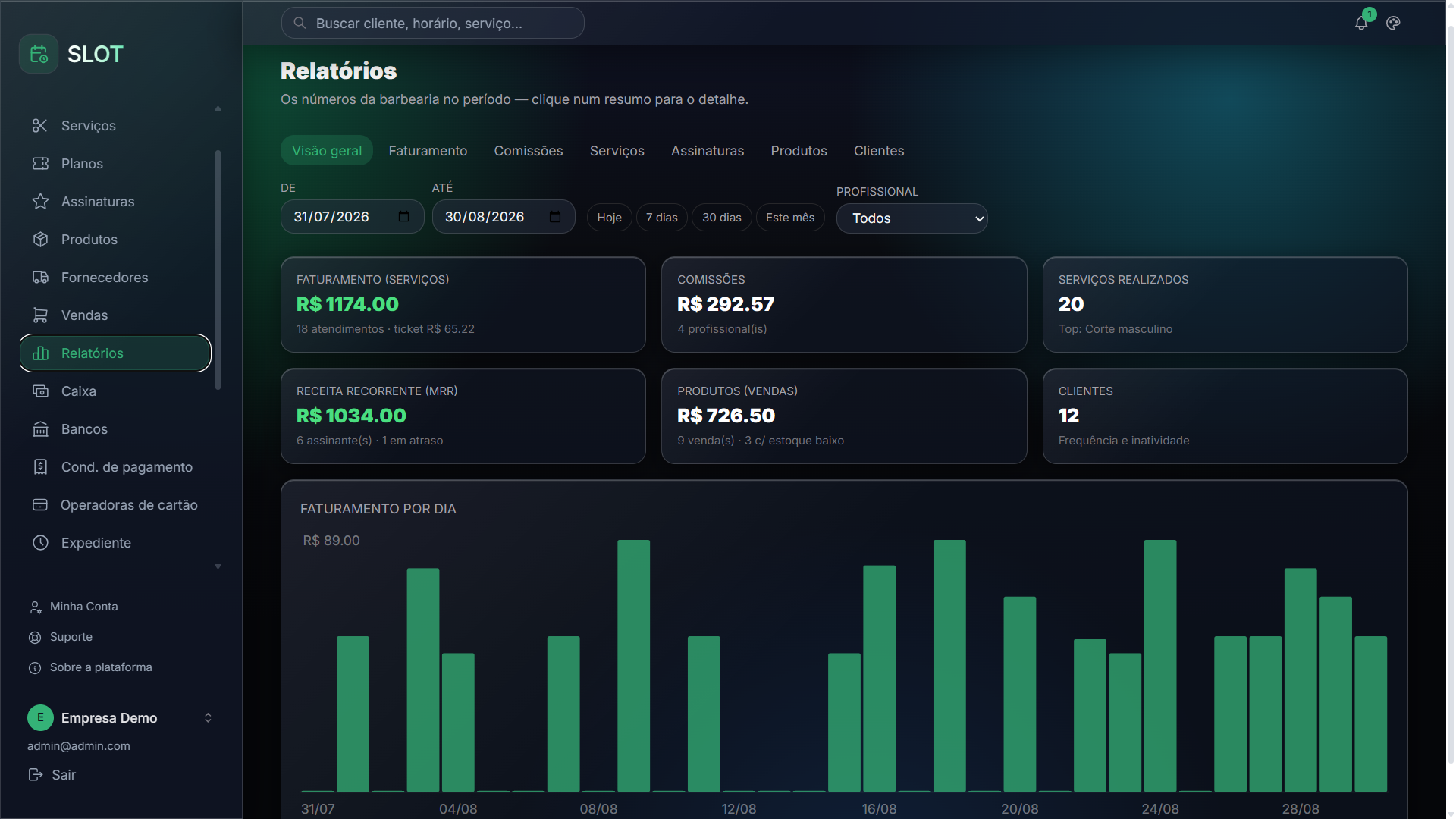The width and height of the screenshot is (1456, 819).
Task: Open the Receita Recorrente (MRR) card
Action: [x=463, y=416]
